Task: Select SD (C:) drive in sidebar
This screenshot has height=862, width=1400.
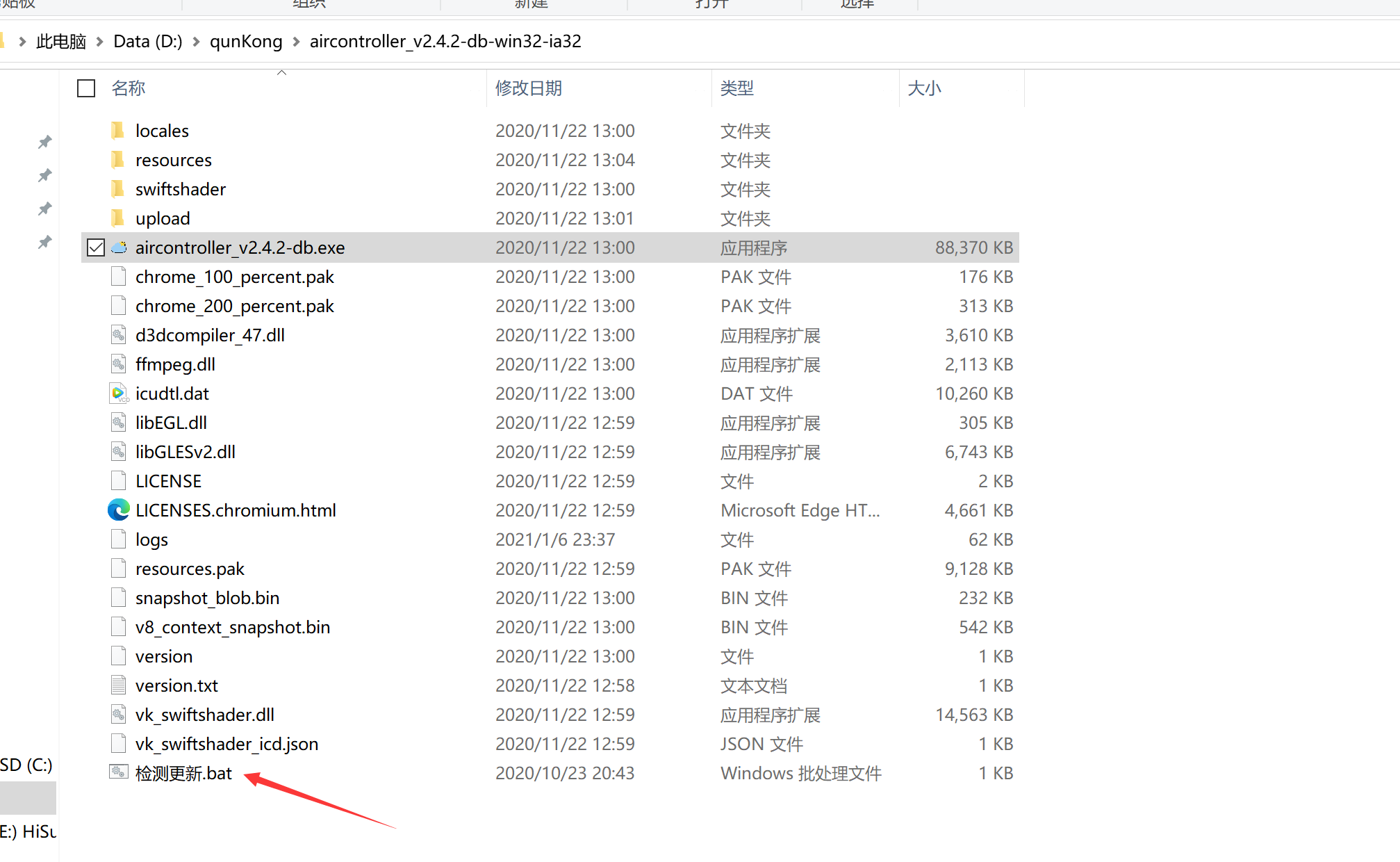Action: tap(26, 765)
